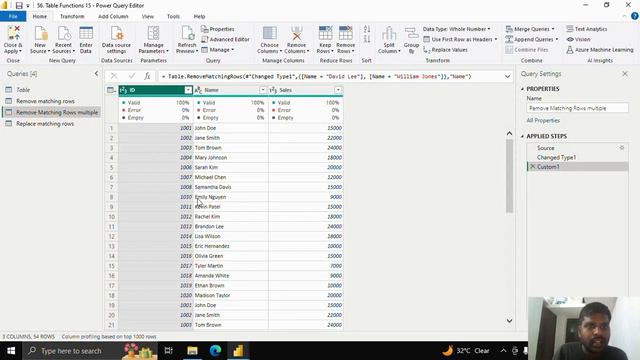This screenshot has height=360, width=640.
Task: Open Vision AI insights
Action: pyautogui.click(x=578, y=39)
